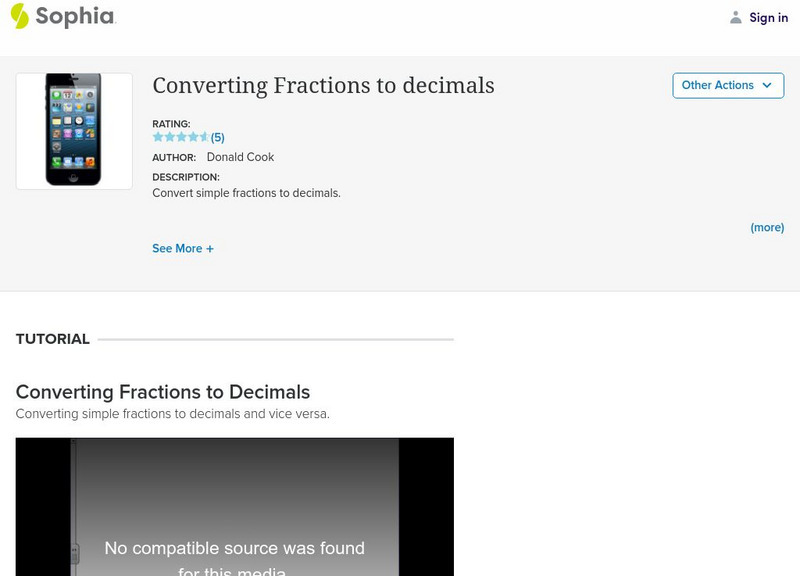Viewport: 800px width, 576px height.
Task: Click the third rating star
Action: pos(182,135)
